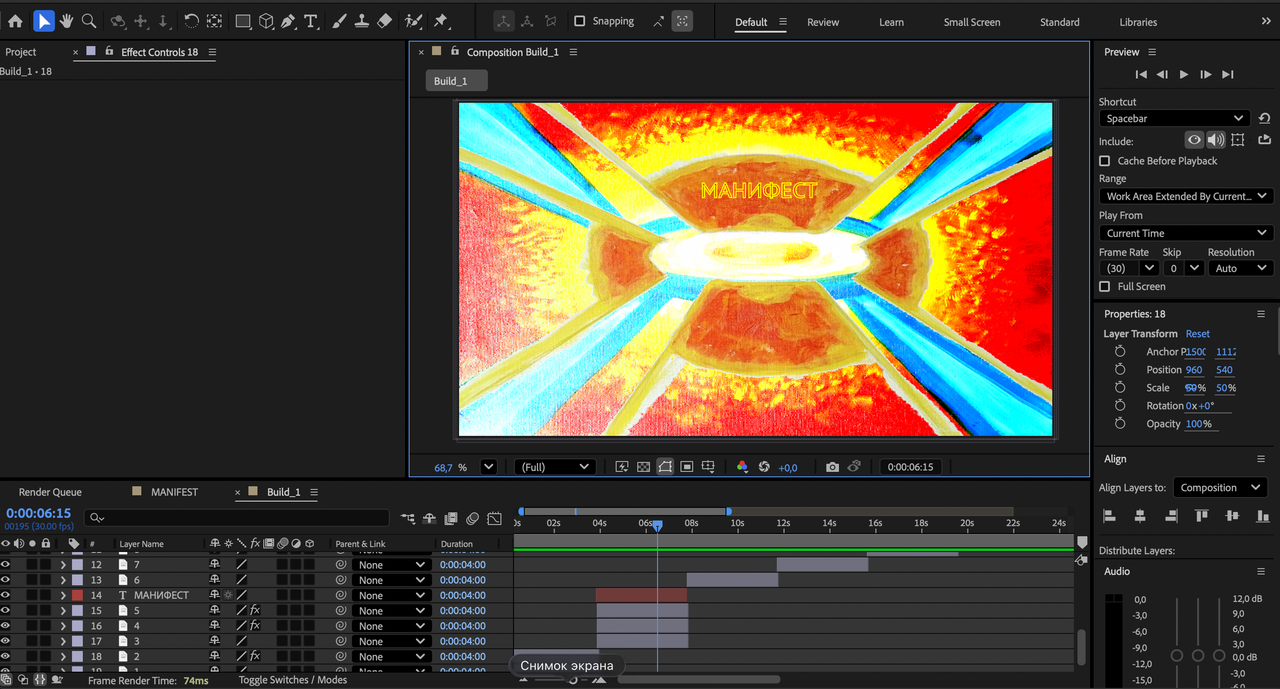Click the current timecode 0:00:06:15 display
This screenshot has width=1280, height=689.
click(x=39, y=513)
